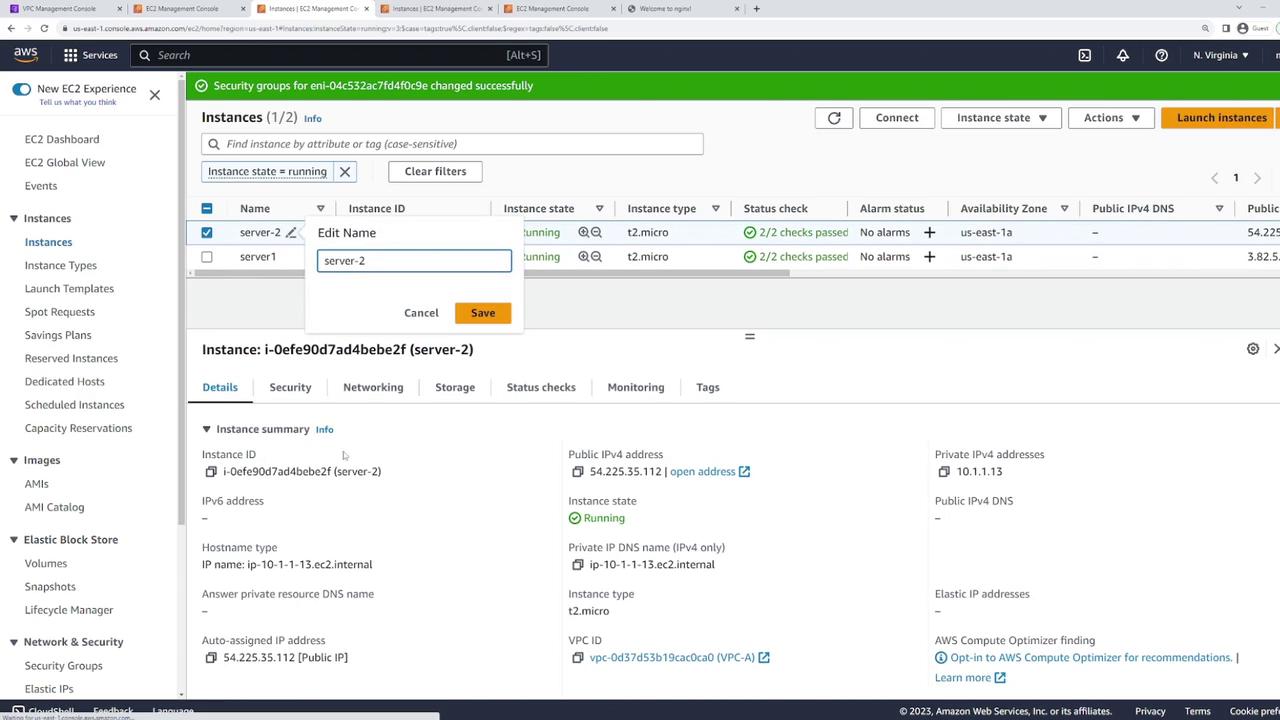Add an alarm for the server1 row

[929, 257]
